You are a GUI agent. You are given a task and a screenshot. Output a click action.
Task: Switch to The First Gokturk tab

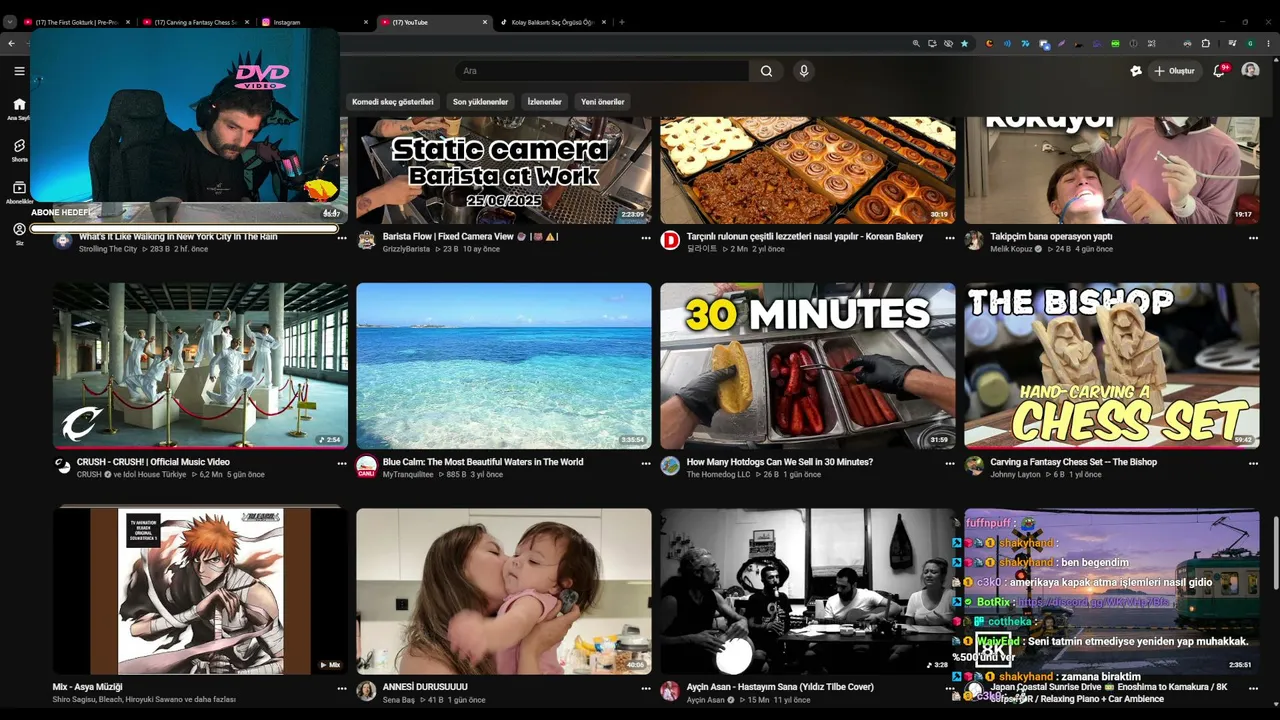78,22
